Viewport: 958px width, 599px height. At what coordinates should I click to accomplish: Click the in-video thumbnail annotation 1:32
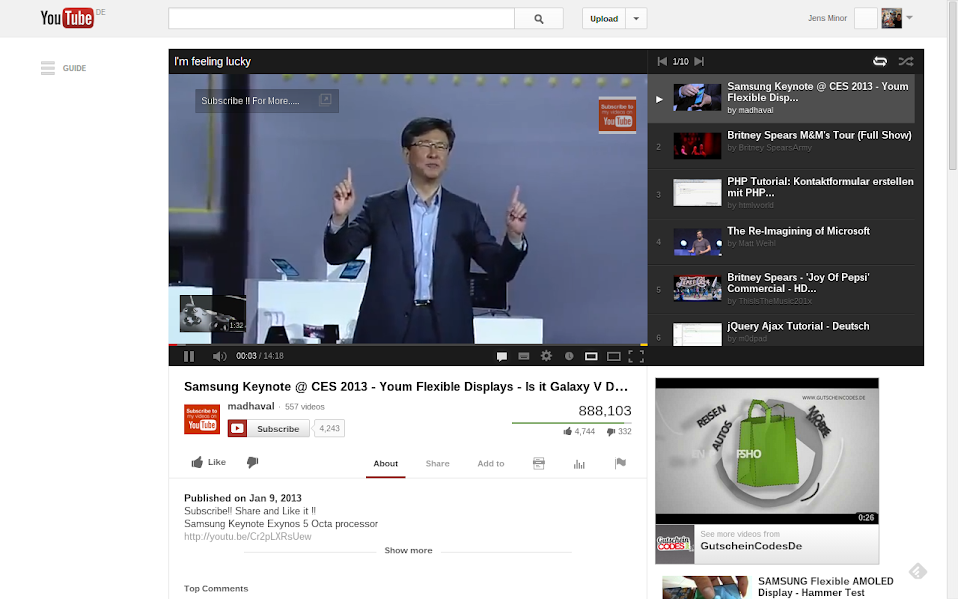tap(213, 314)
